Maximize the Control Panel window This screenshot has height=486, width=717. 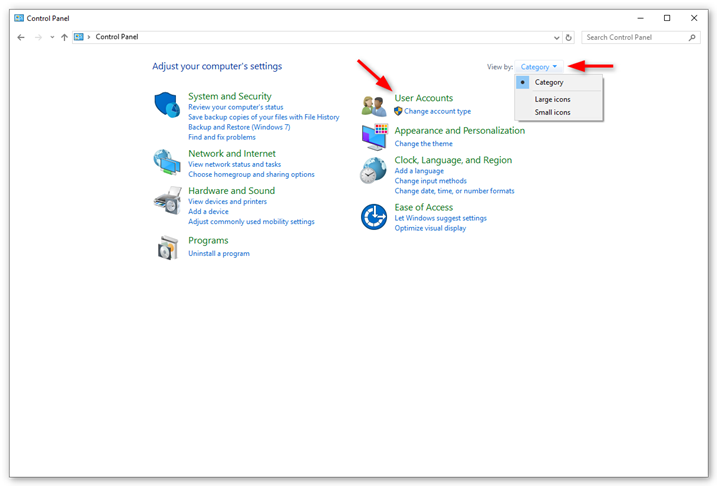point(667,18)
